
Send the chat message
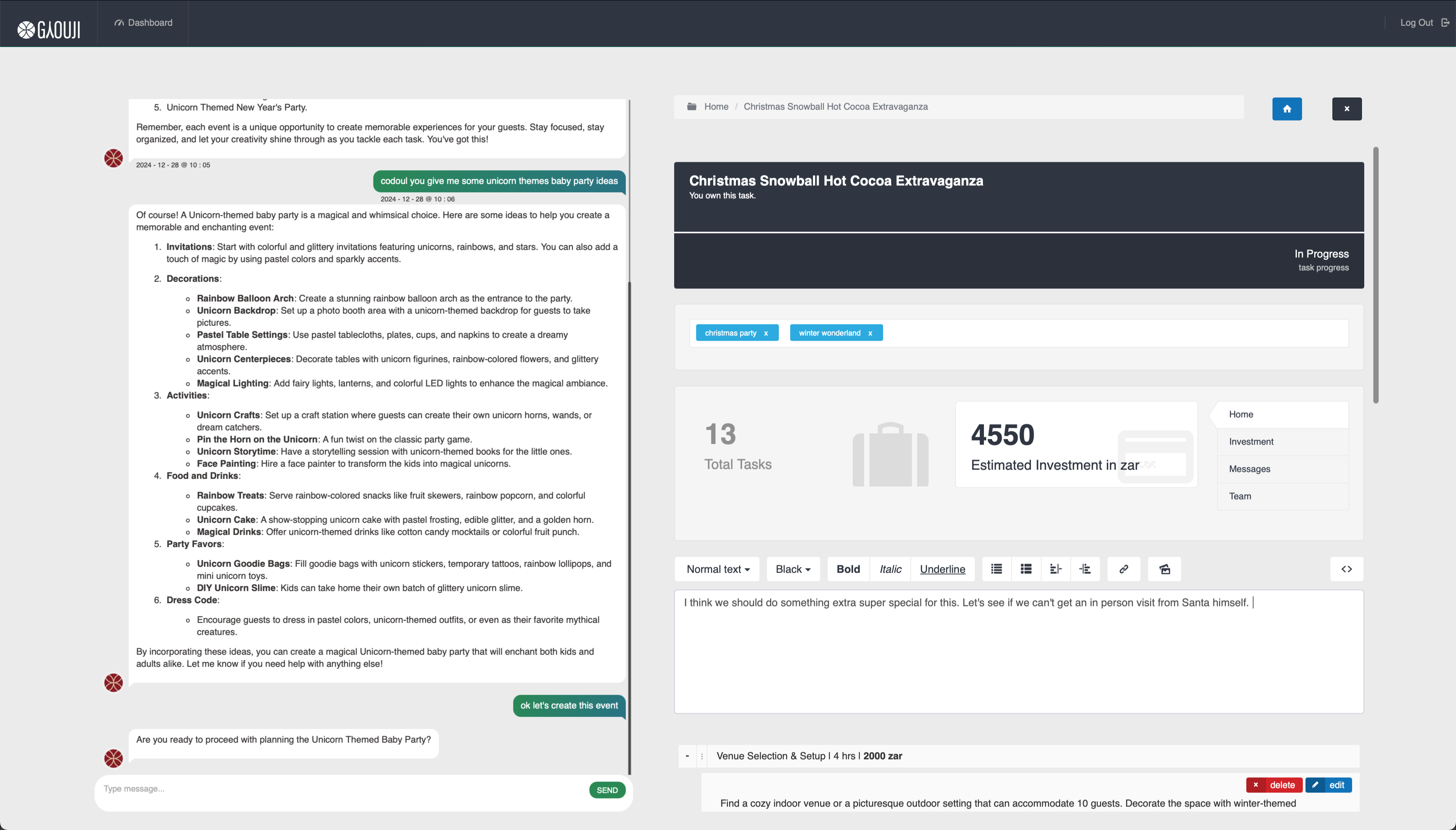pyautogui.click(x=607, y=790)
